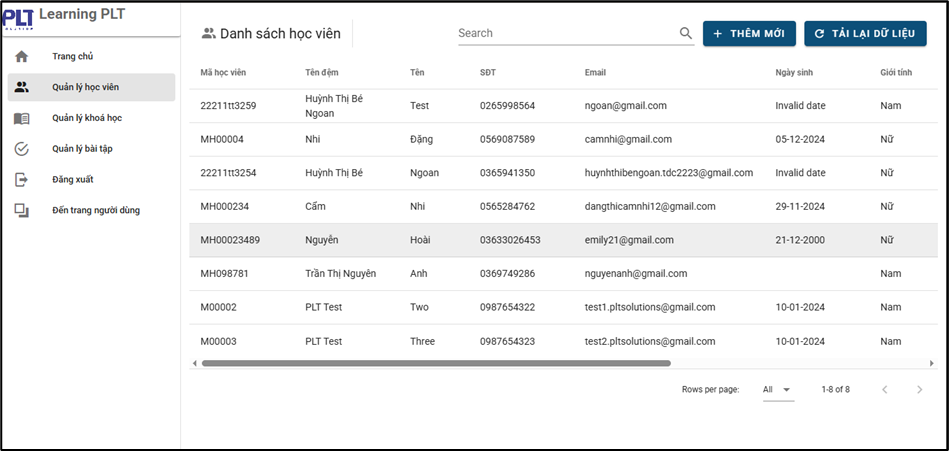Go to previous page using left chevron
Screen dimensions: 949x451
[x=885, y=389]
